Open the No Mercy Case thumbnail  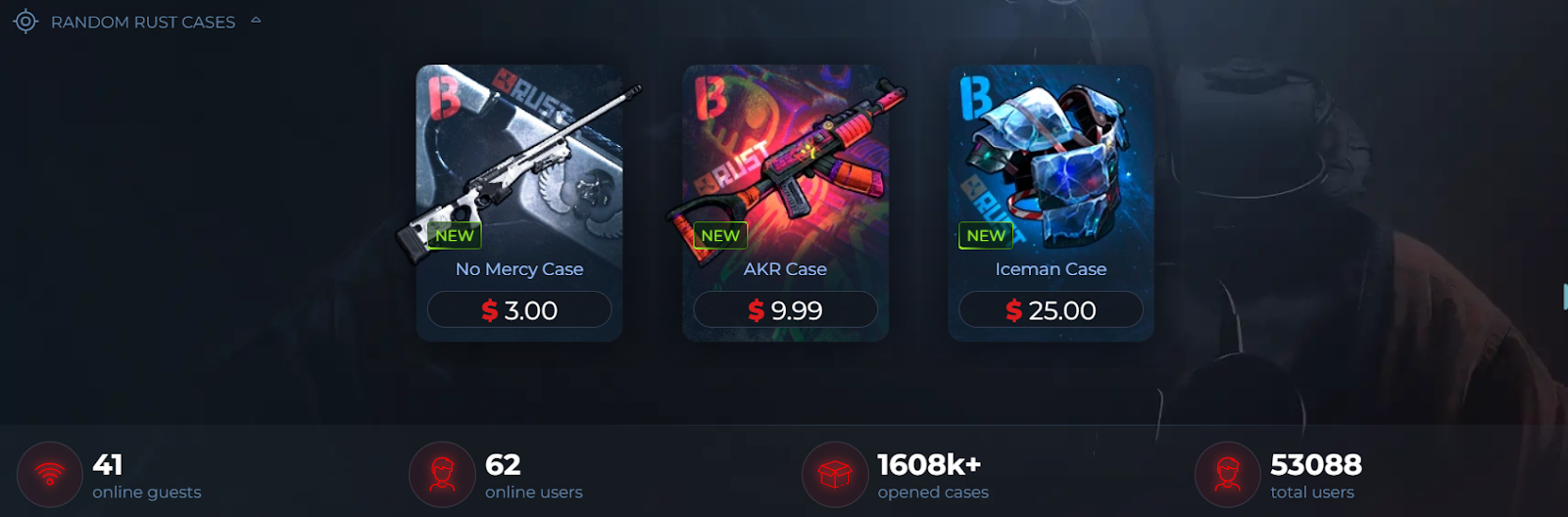(519, 162)
